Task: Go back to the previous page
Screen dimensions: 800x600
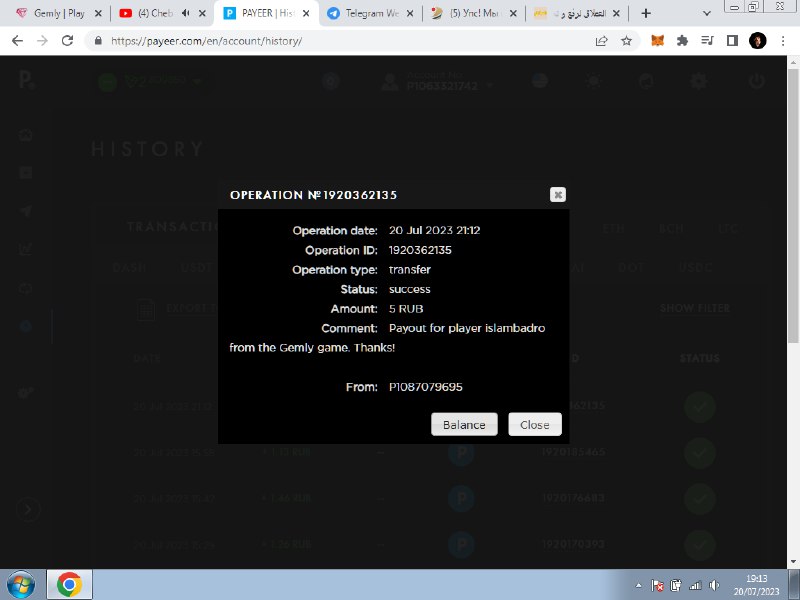Action: click(x=17, y=41)
